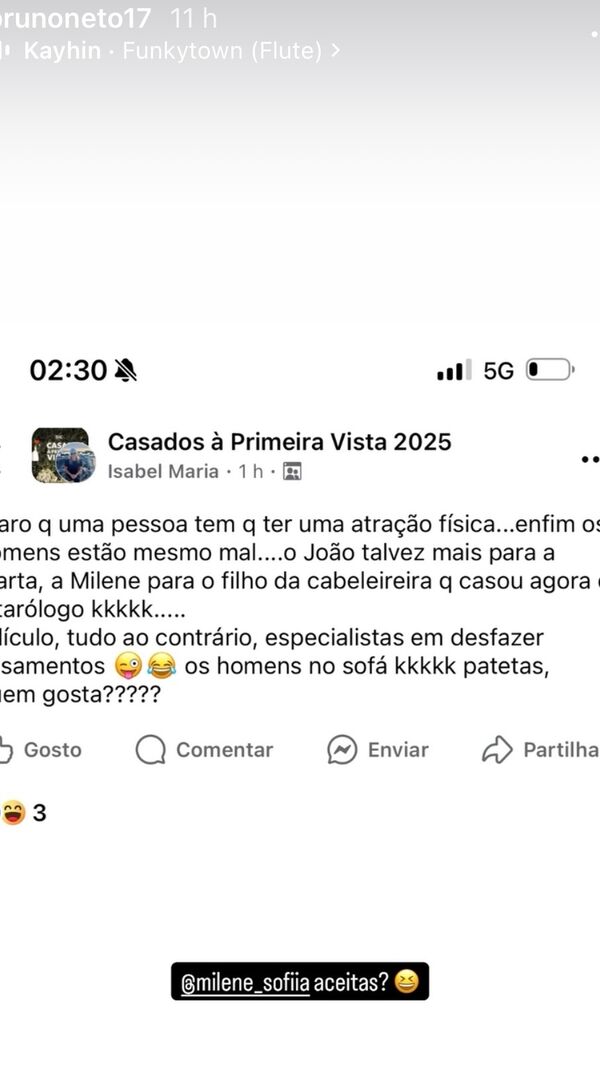Open Isabel Maria's profile name
The image size is (600, 1067).
[163, 471]
